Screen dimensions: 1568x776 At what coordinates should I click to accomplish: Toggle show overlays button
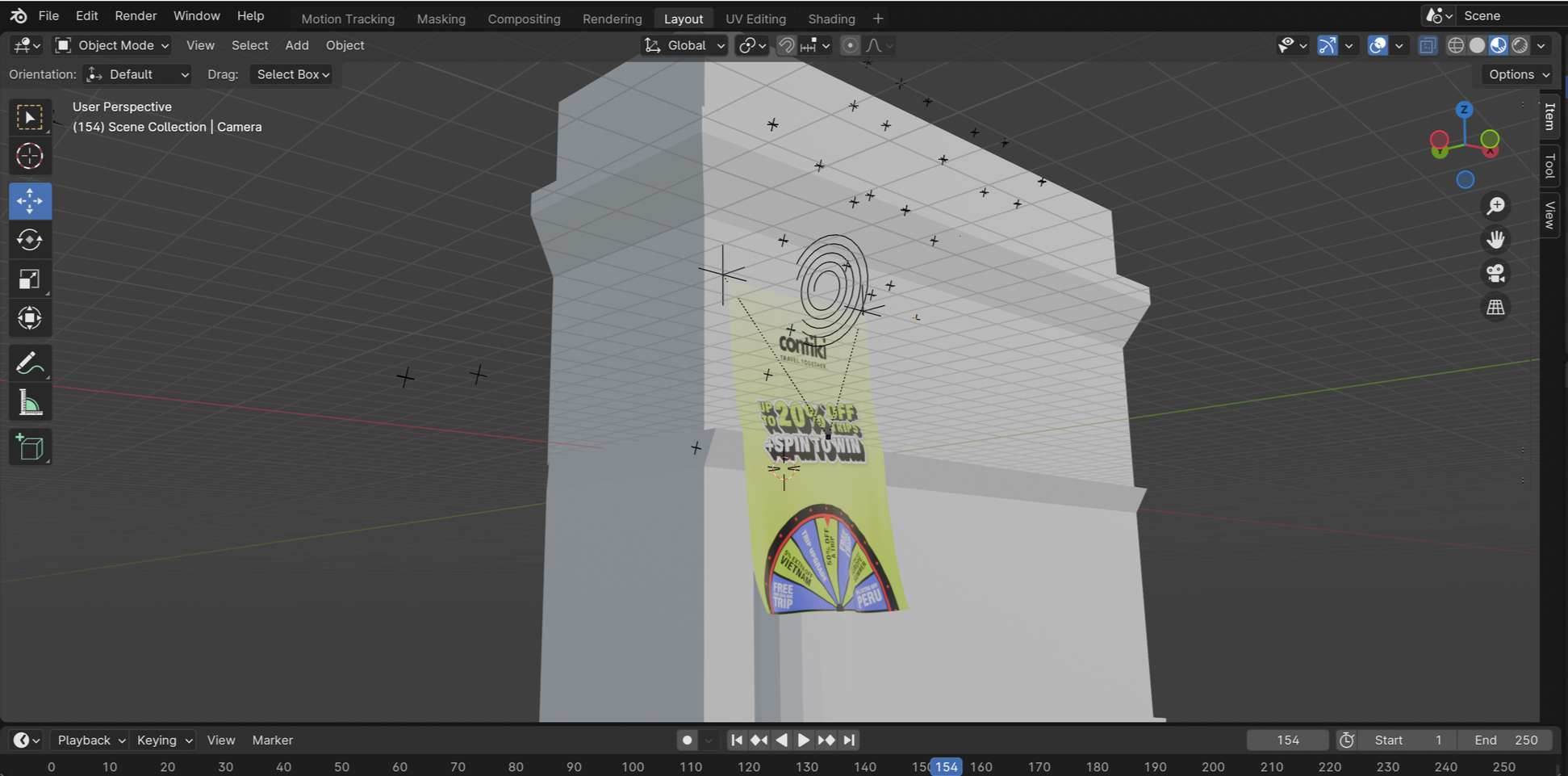coord(1378,45)
